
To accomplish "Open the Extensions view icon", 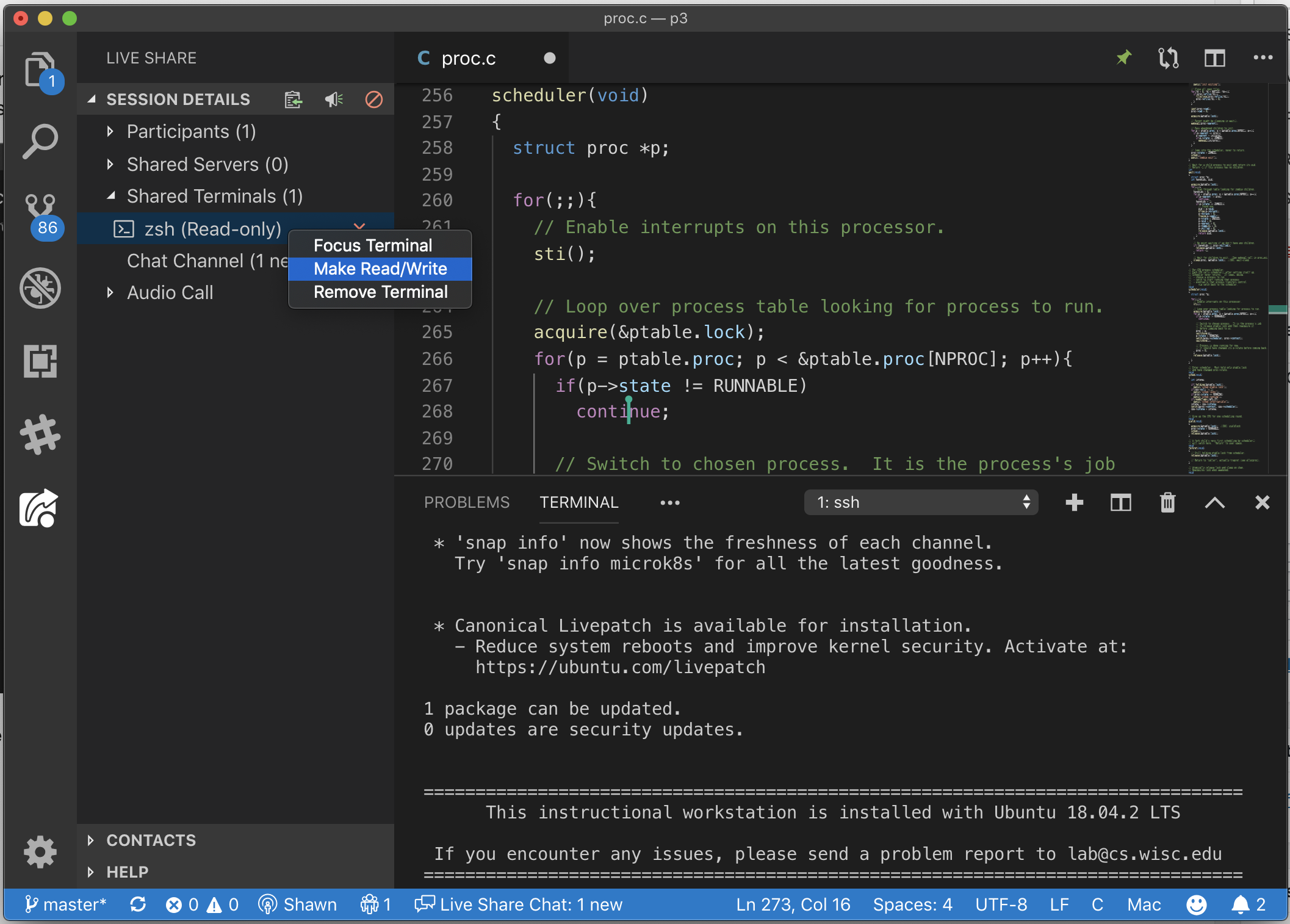I will (x=40, y=361).
